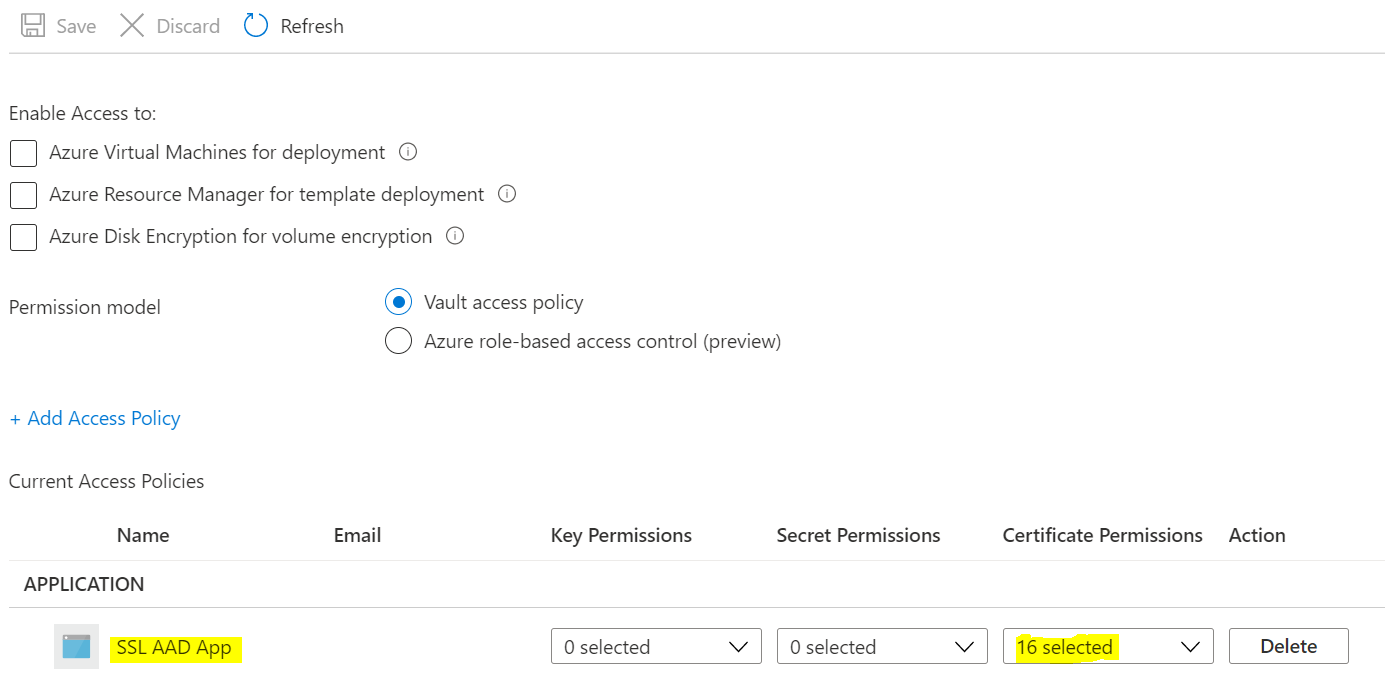Click info icon next to Disk Encryption

click(455, 236)
